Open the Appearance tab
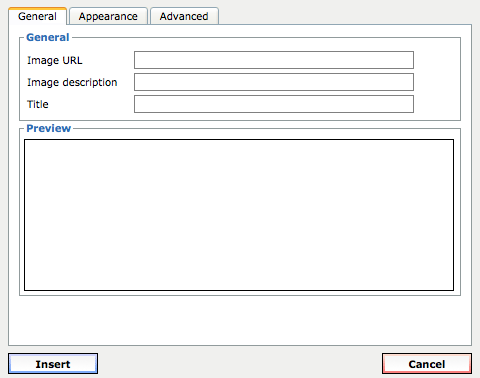The height and width of the screenshot is (378, 480). [108, 16]
